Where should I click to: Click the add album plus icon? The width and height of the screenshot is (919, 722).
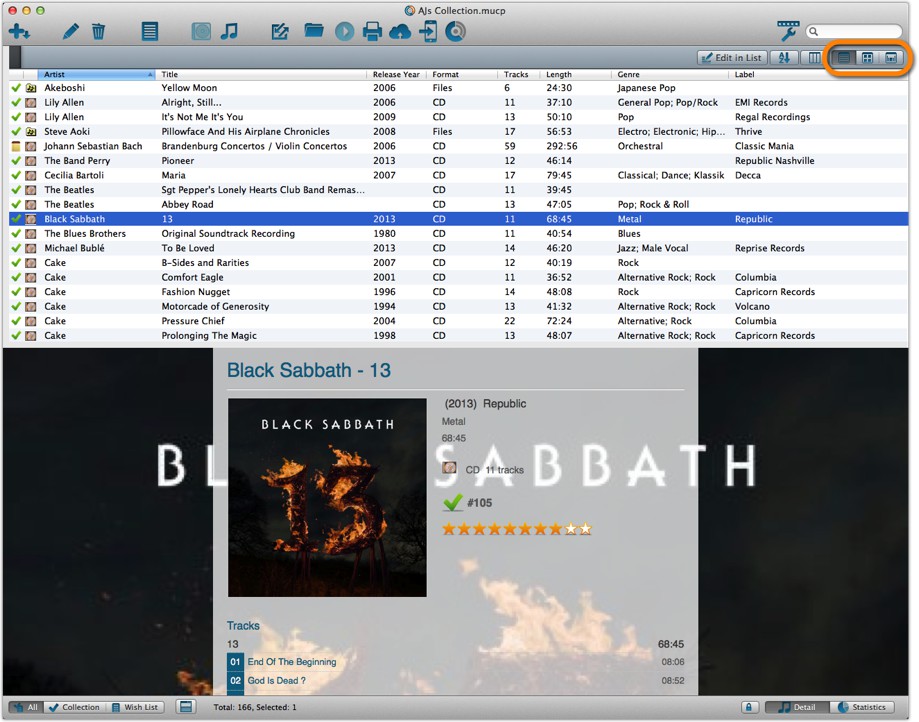coord(19,31)
